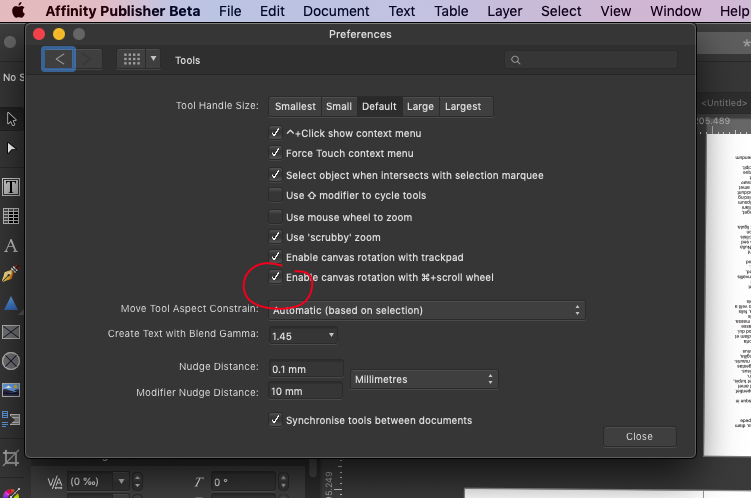This screenshot has height=498, width=751.
Task: Set tool handle size to Large
Action: click(420, 106)
